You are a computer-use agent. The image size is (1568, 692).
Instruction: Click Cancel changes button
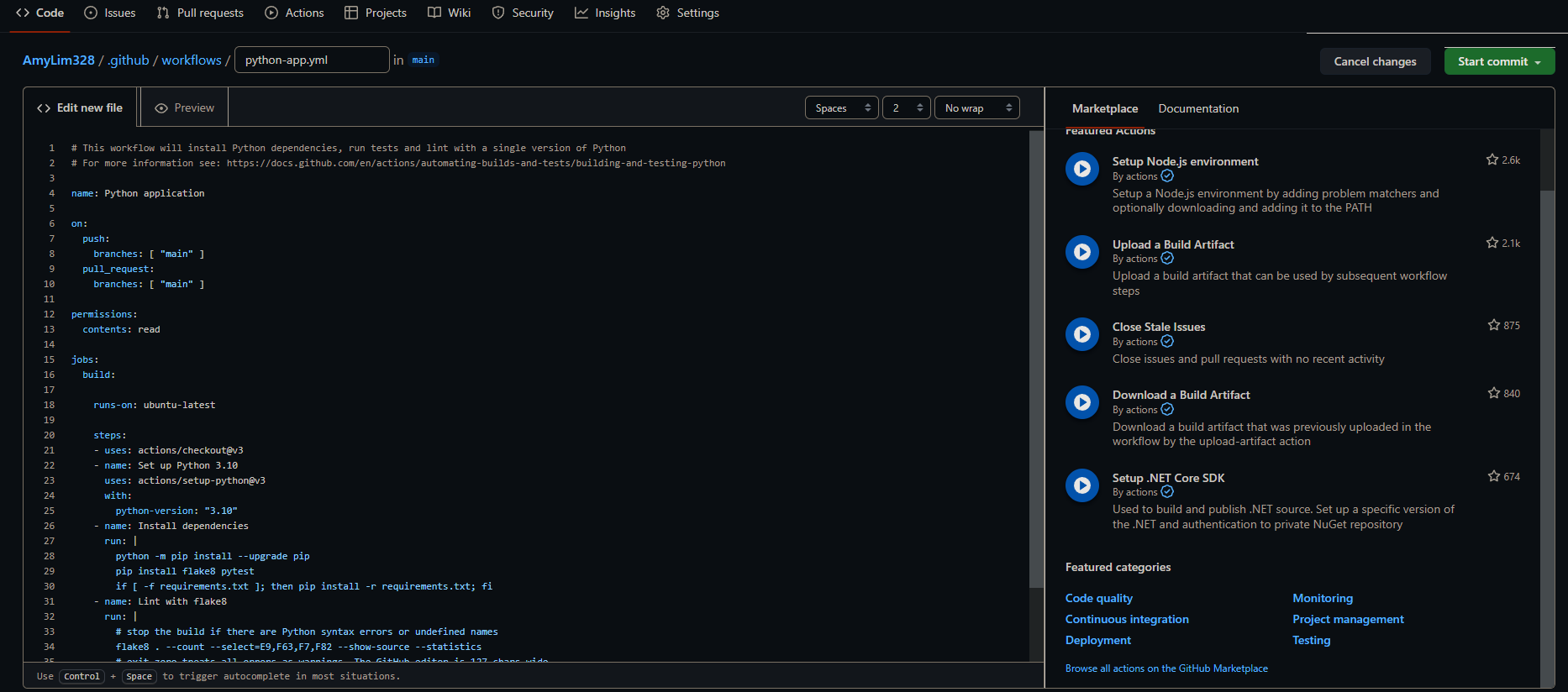pos(1375,61)
